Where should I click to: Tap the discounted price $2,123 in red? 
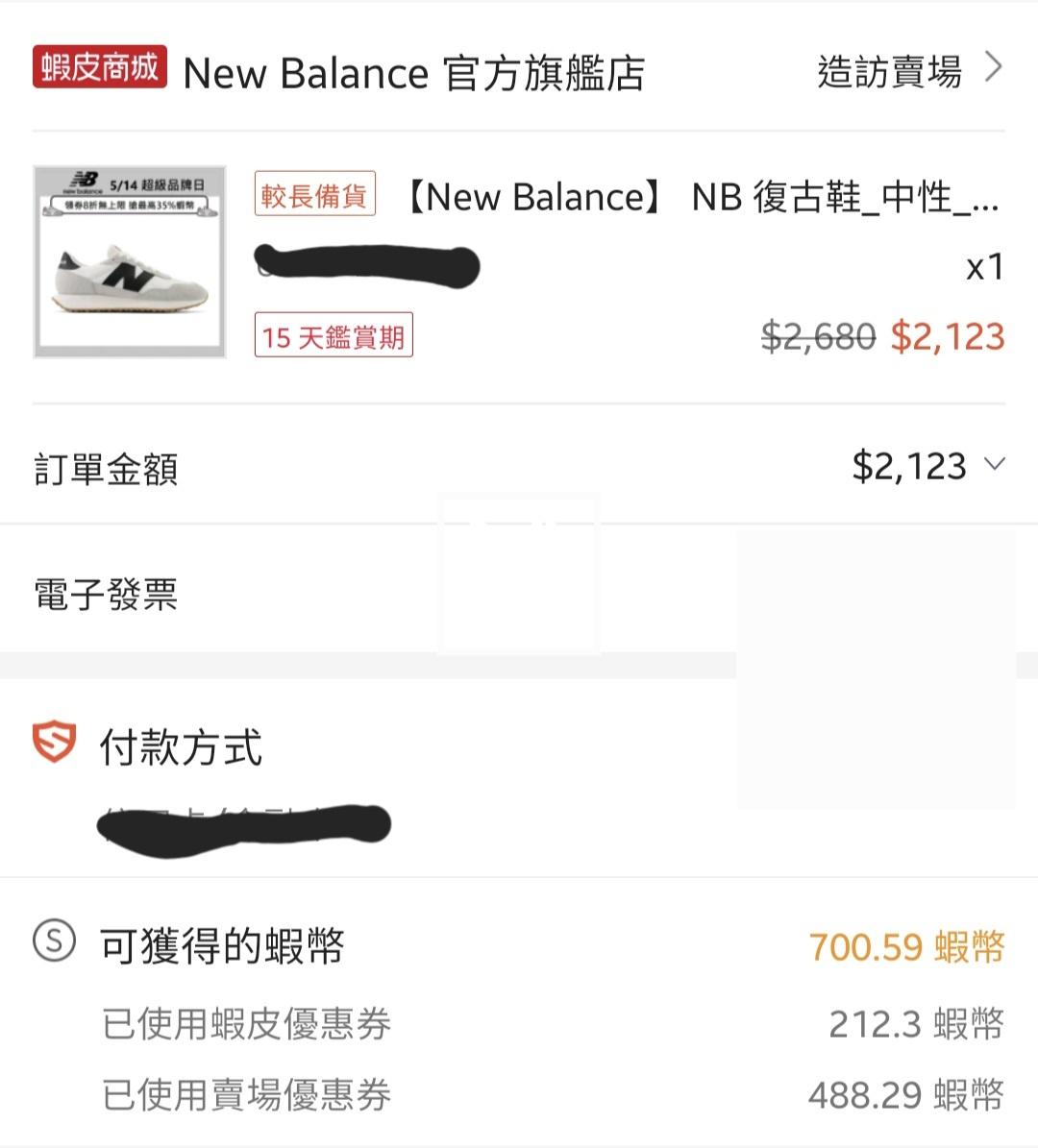click(x=947, y=336)
